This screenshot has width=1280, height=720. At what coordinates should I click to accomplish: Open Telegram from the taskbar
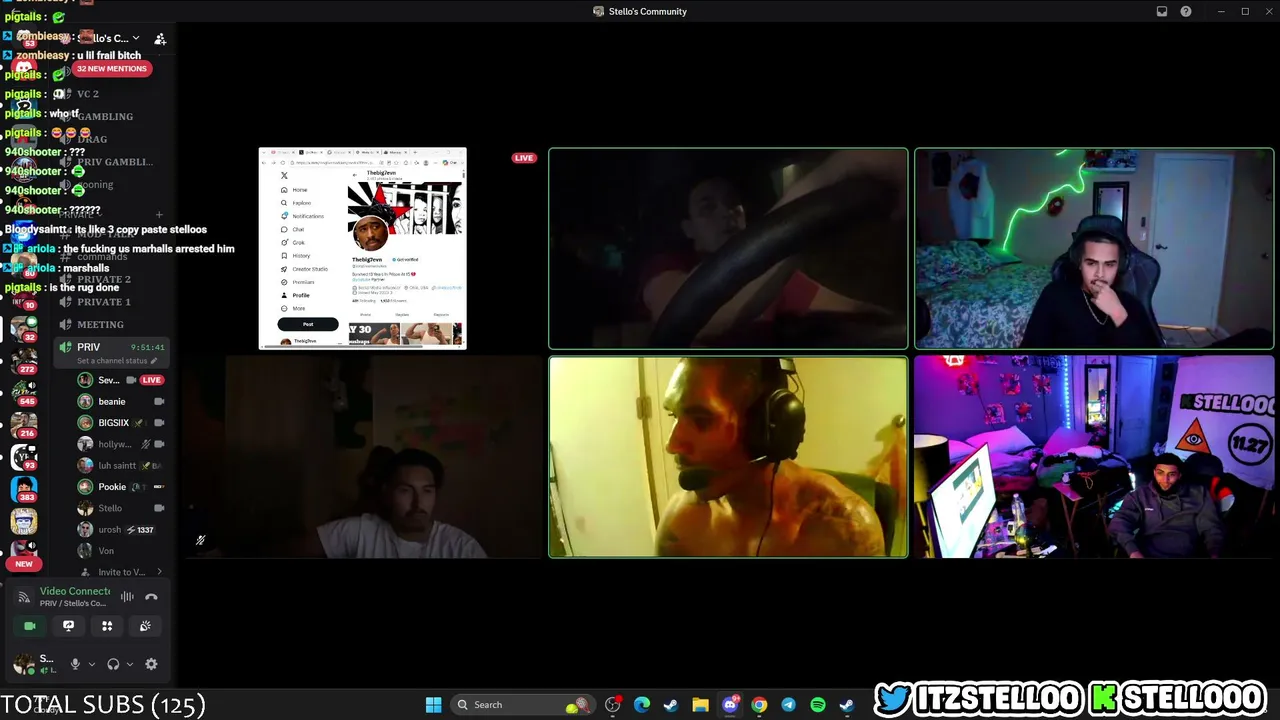788,705
